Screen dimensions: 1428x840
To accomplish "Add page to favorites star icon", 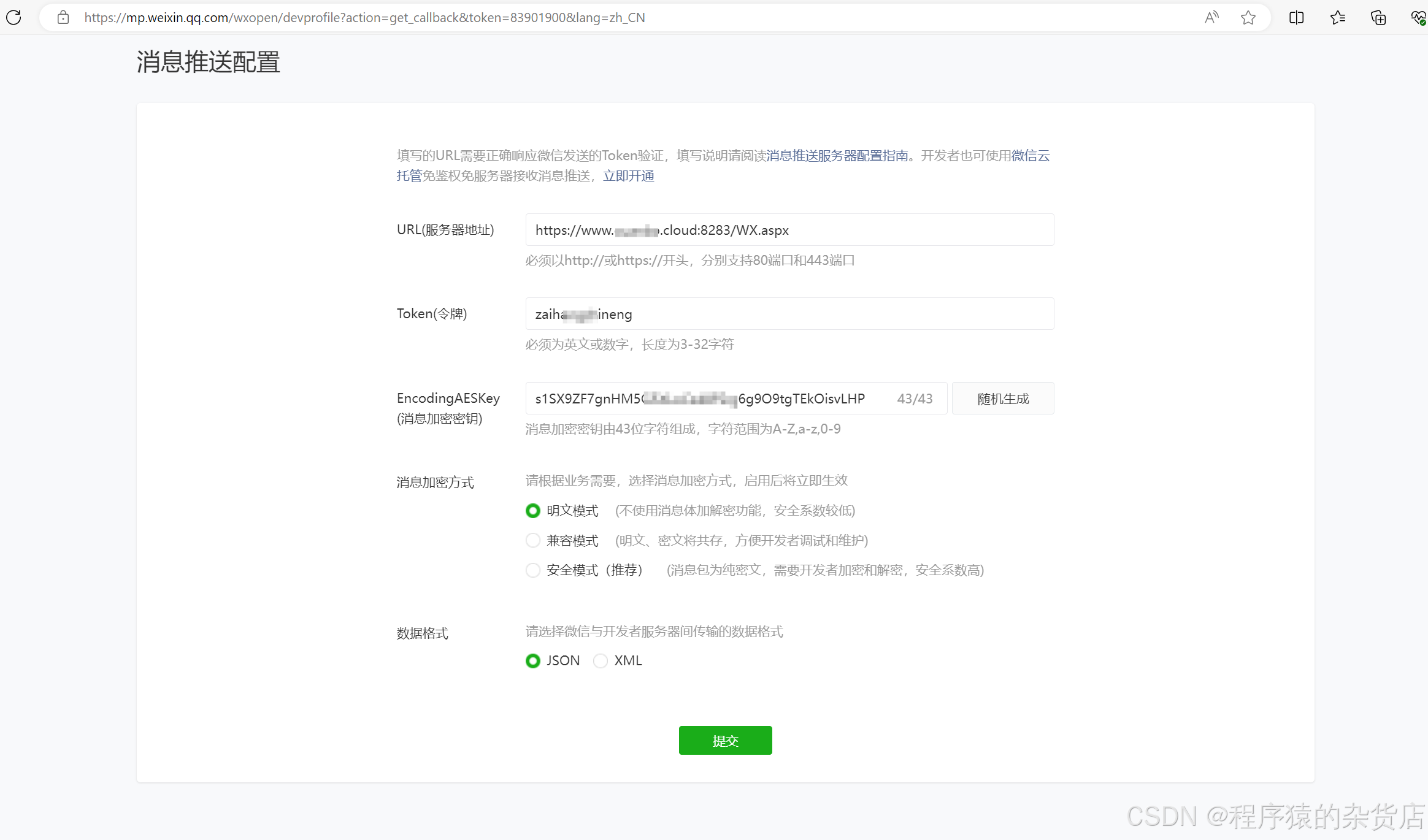I will point(1248,17).
